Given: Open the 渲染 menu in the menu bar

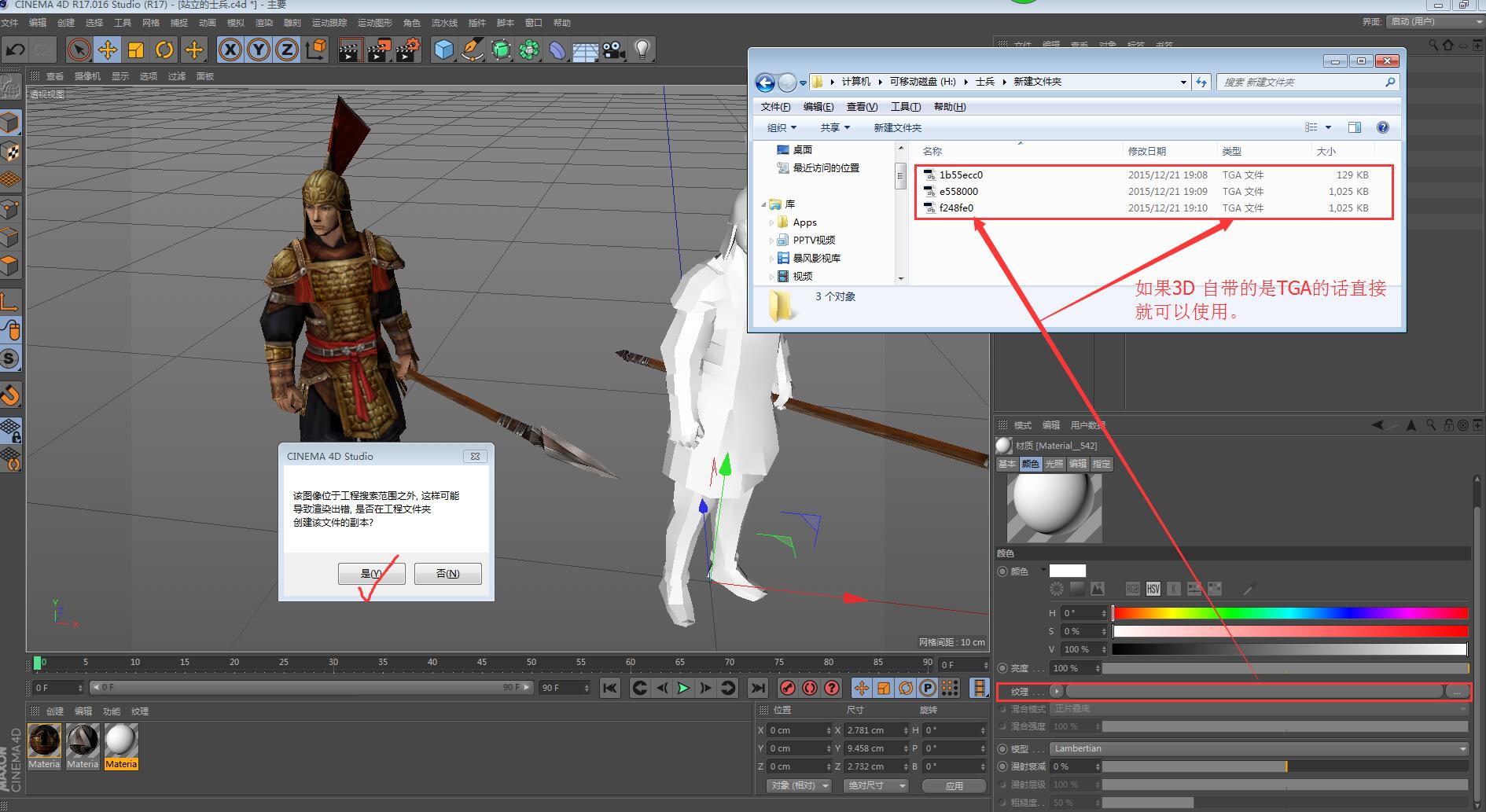Looking at the screenshot, I should (264, 22).
